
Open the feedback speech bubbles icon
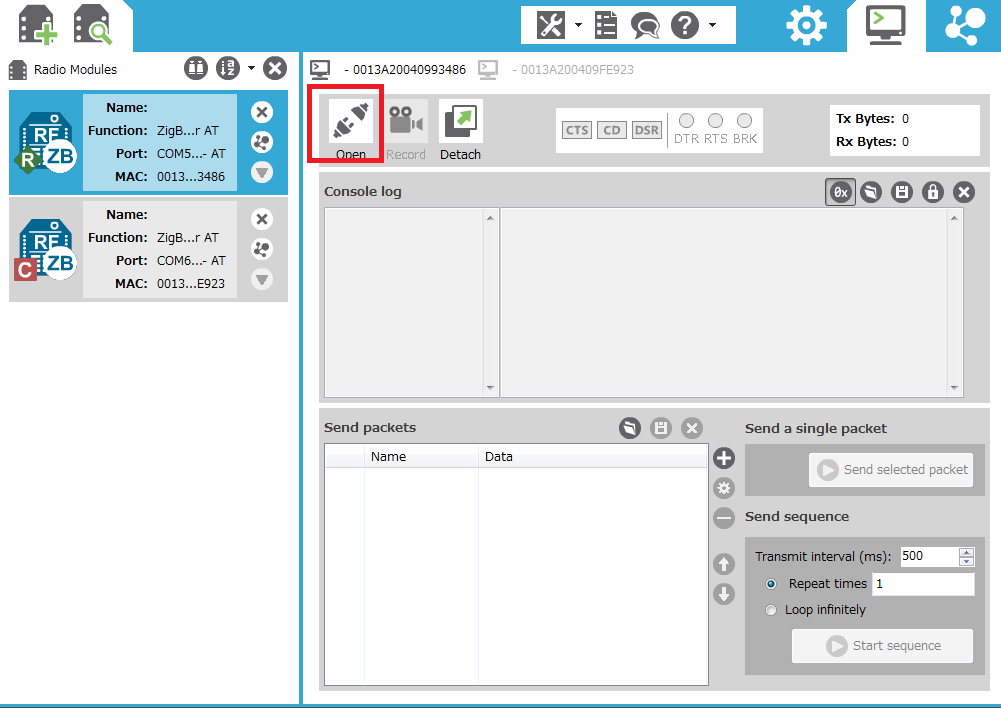point(645,26)
